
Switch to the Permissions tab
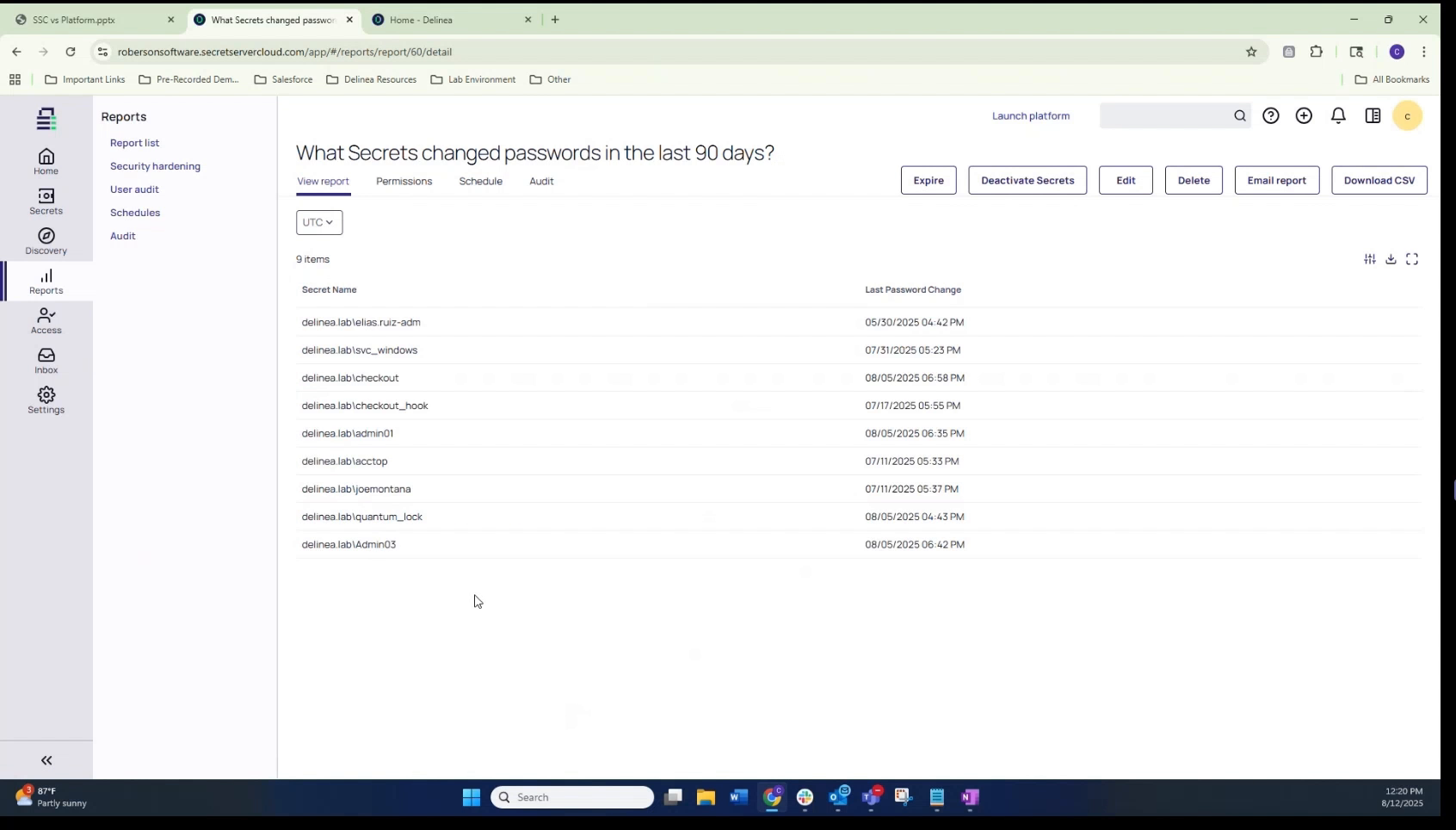[x=404, y=182]
